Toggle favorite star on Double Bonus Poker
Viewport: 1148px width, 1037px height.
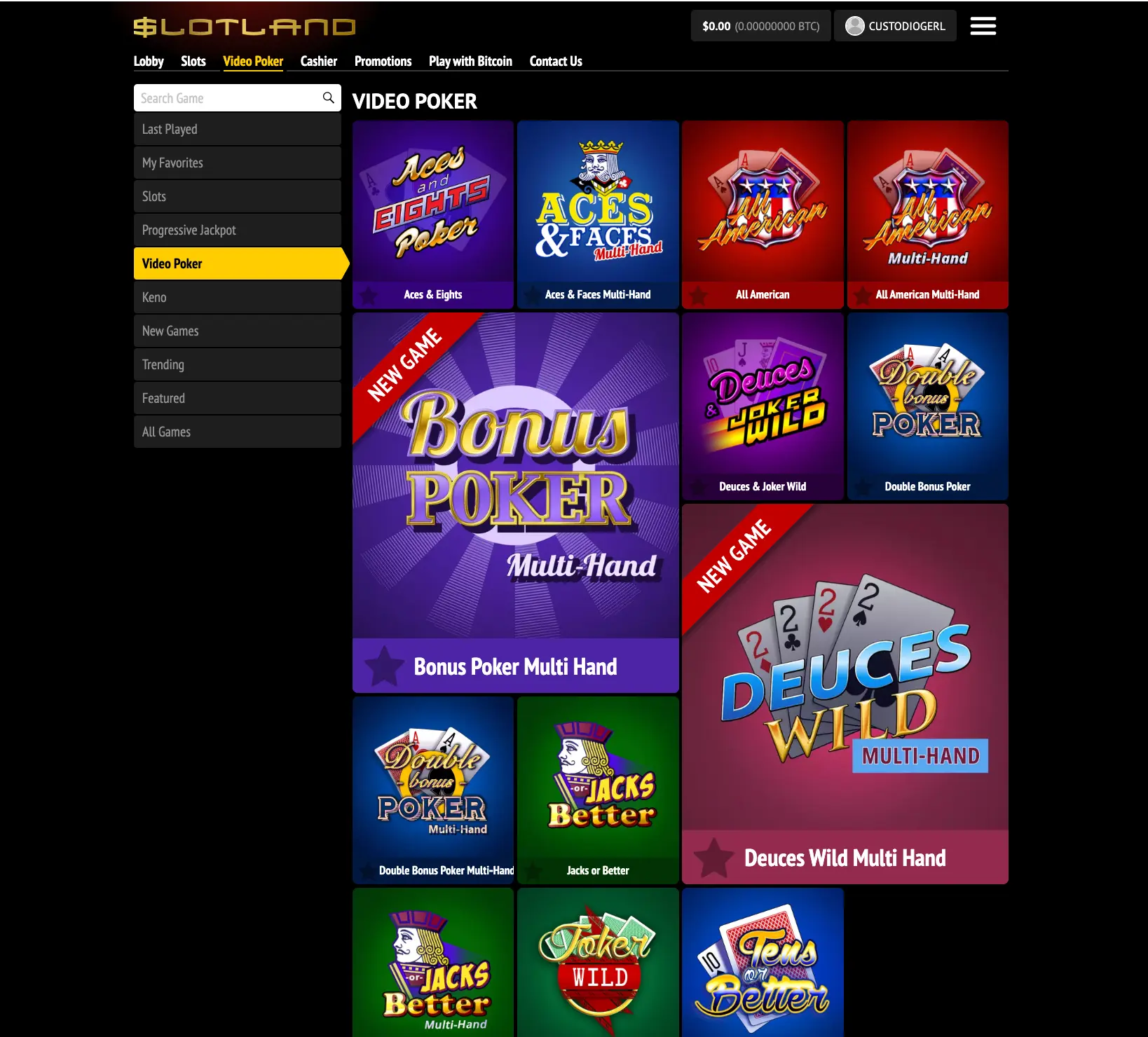click(x=863, y=486)
